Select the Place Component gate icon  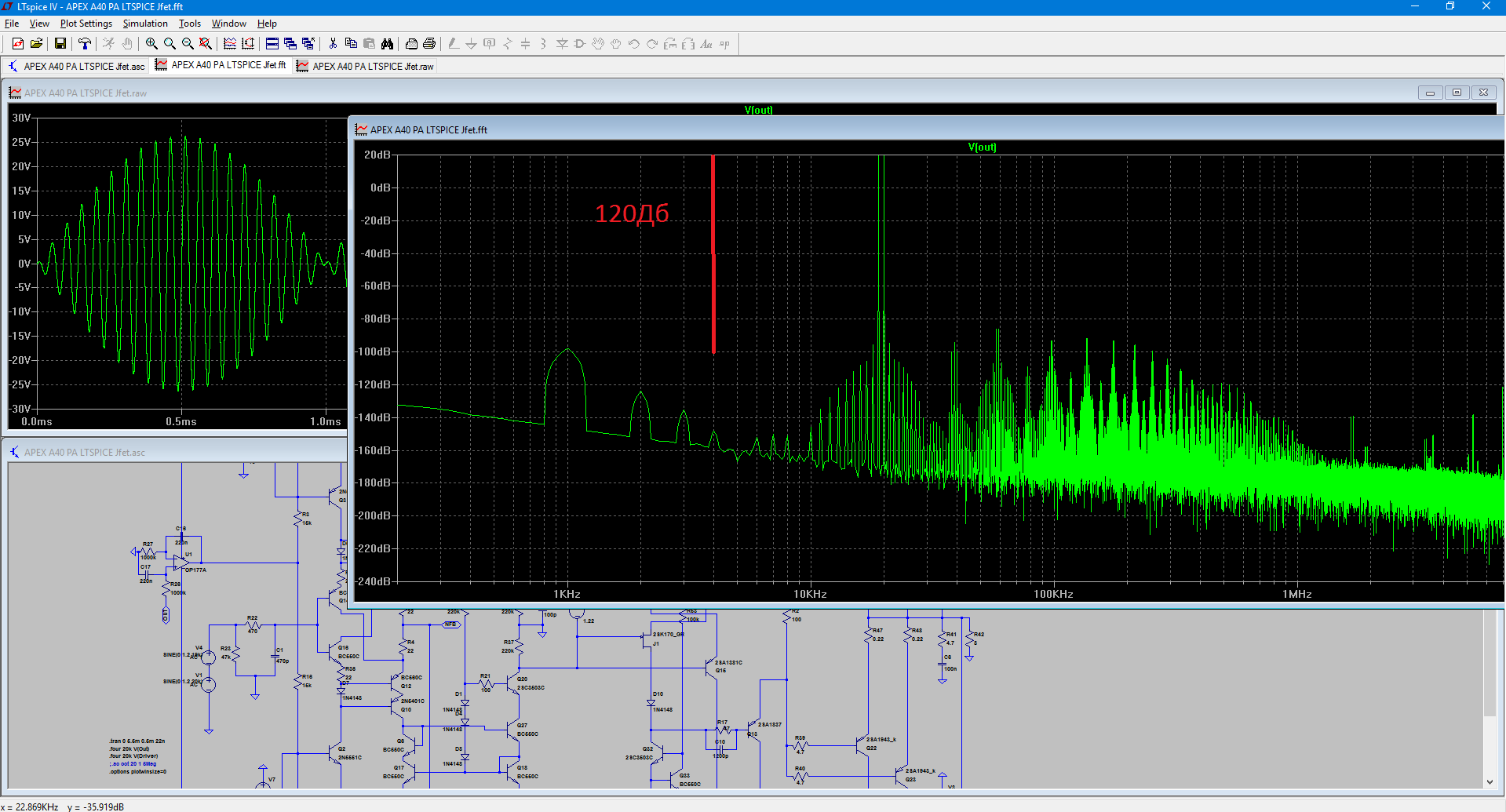580,44
